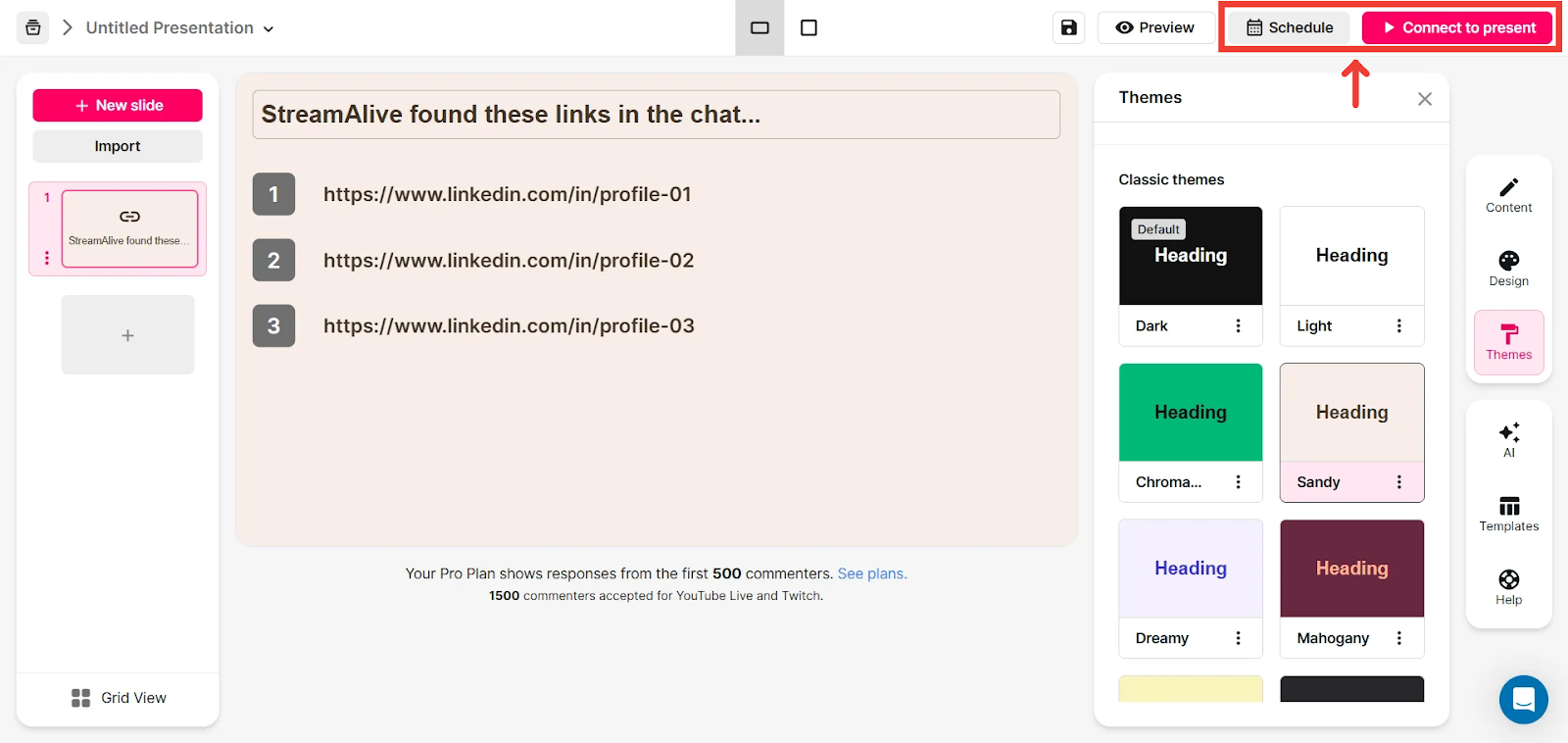Switch to the square slide layout toggle
1568x743 pixels.
coord(808,27)
